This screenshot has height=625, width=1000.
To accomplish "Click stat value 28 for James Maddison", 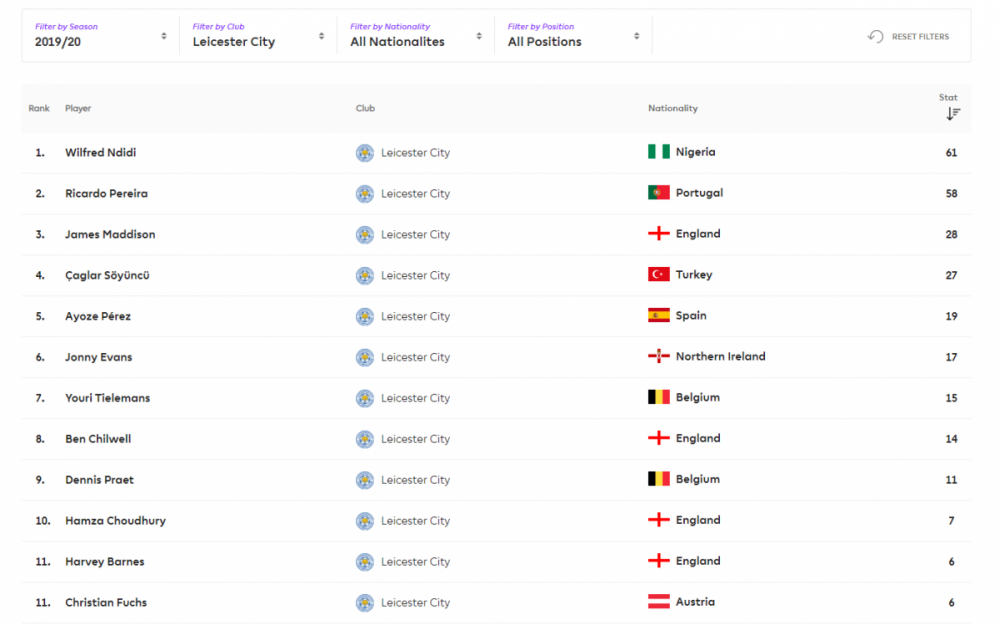I will [x=952, y=234].
